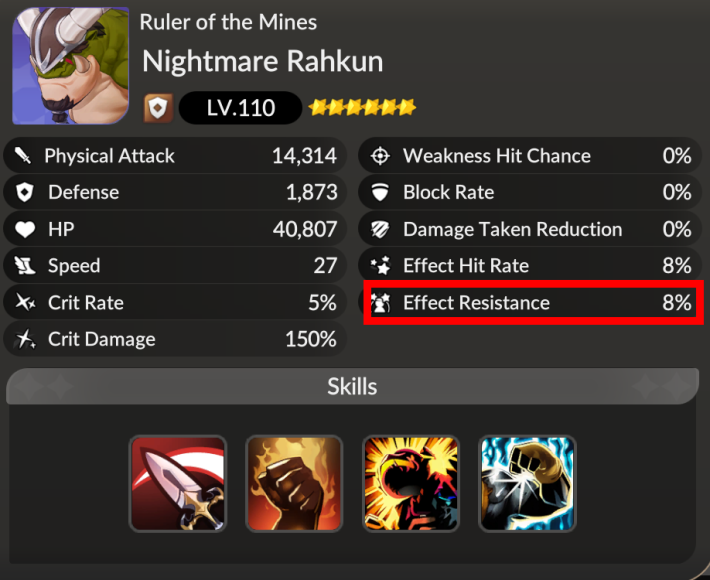Click the Defense shield icon

tap(24, 192)
